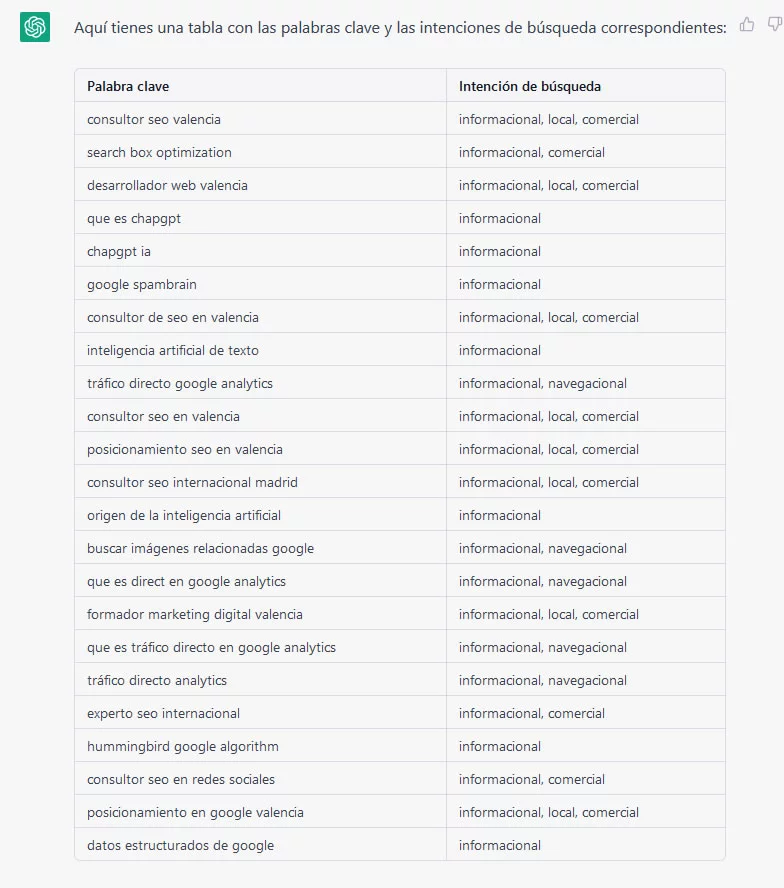Select 'consultor seo en redes sociales' cell
Image resolution: width=784 pixels, height=888 pixels.
point(261,779)
